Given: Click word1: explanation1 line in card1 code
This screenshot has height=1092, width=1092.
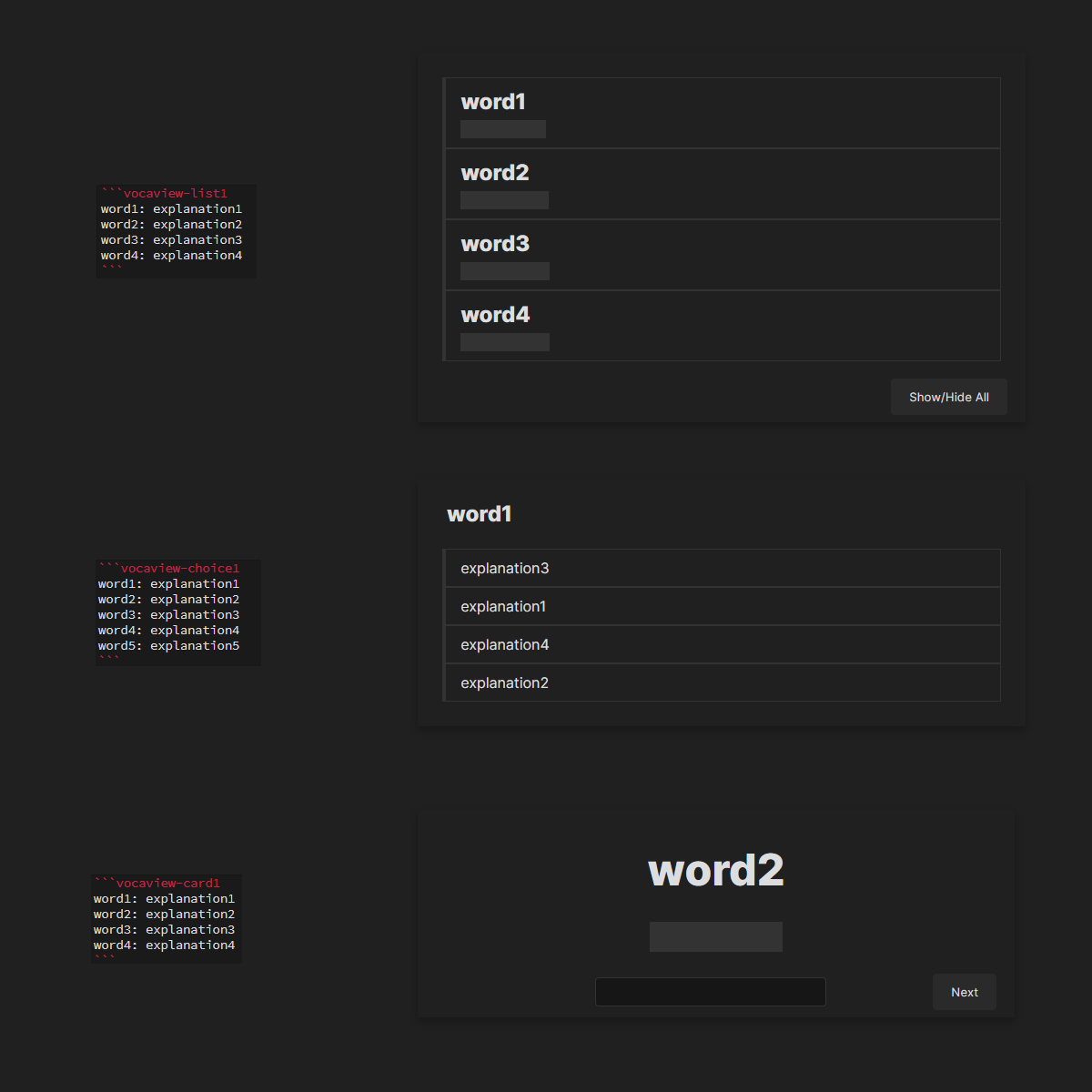Looking at the screenshot, I should pos(165,898).
